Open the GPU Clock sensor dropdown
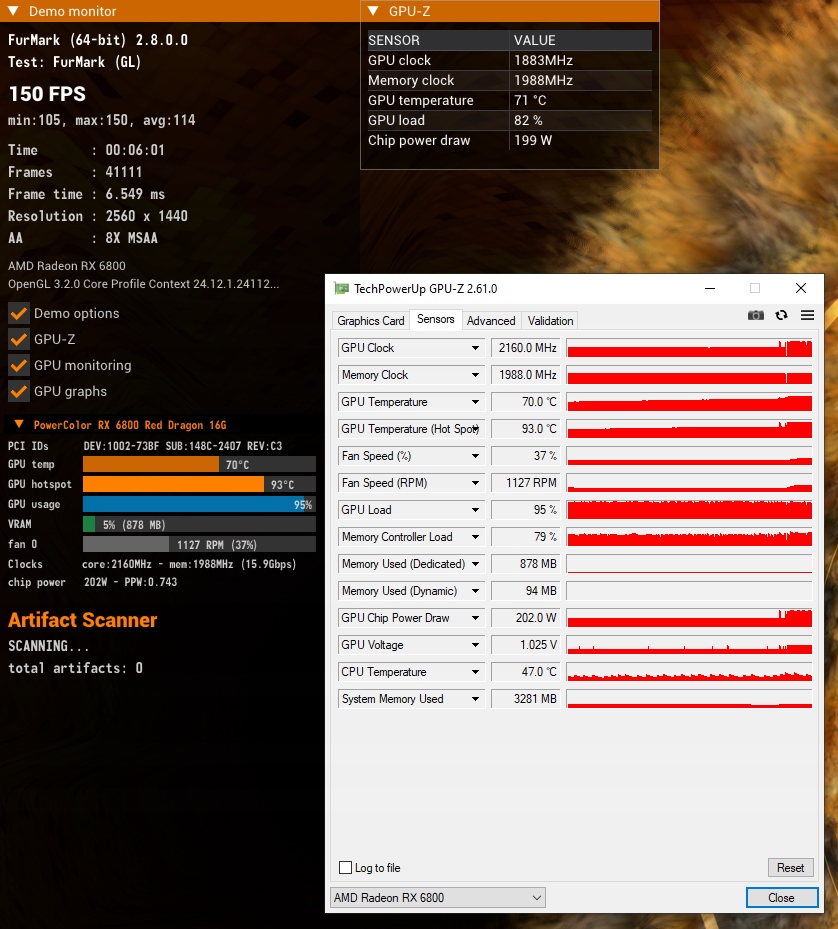838x929 pixels. (x=475, y=348)
